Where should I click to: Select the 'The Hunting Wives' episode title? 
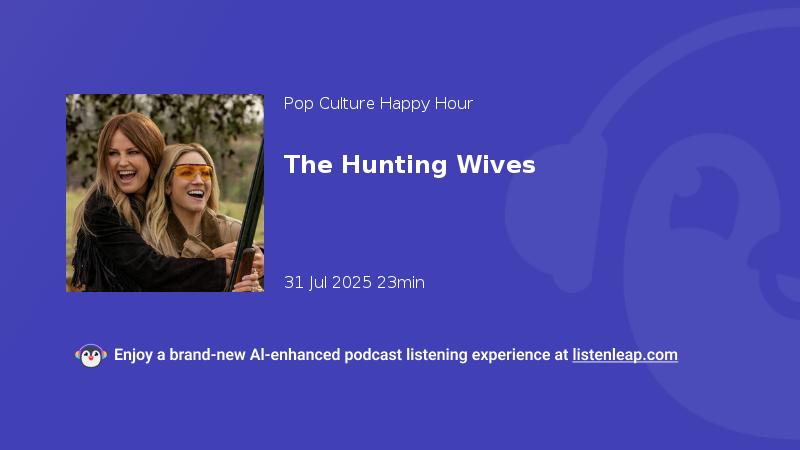click(x=409, y=165)
